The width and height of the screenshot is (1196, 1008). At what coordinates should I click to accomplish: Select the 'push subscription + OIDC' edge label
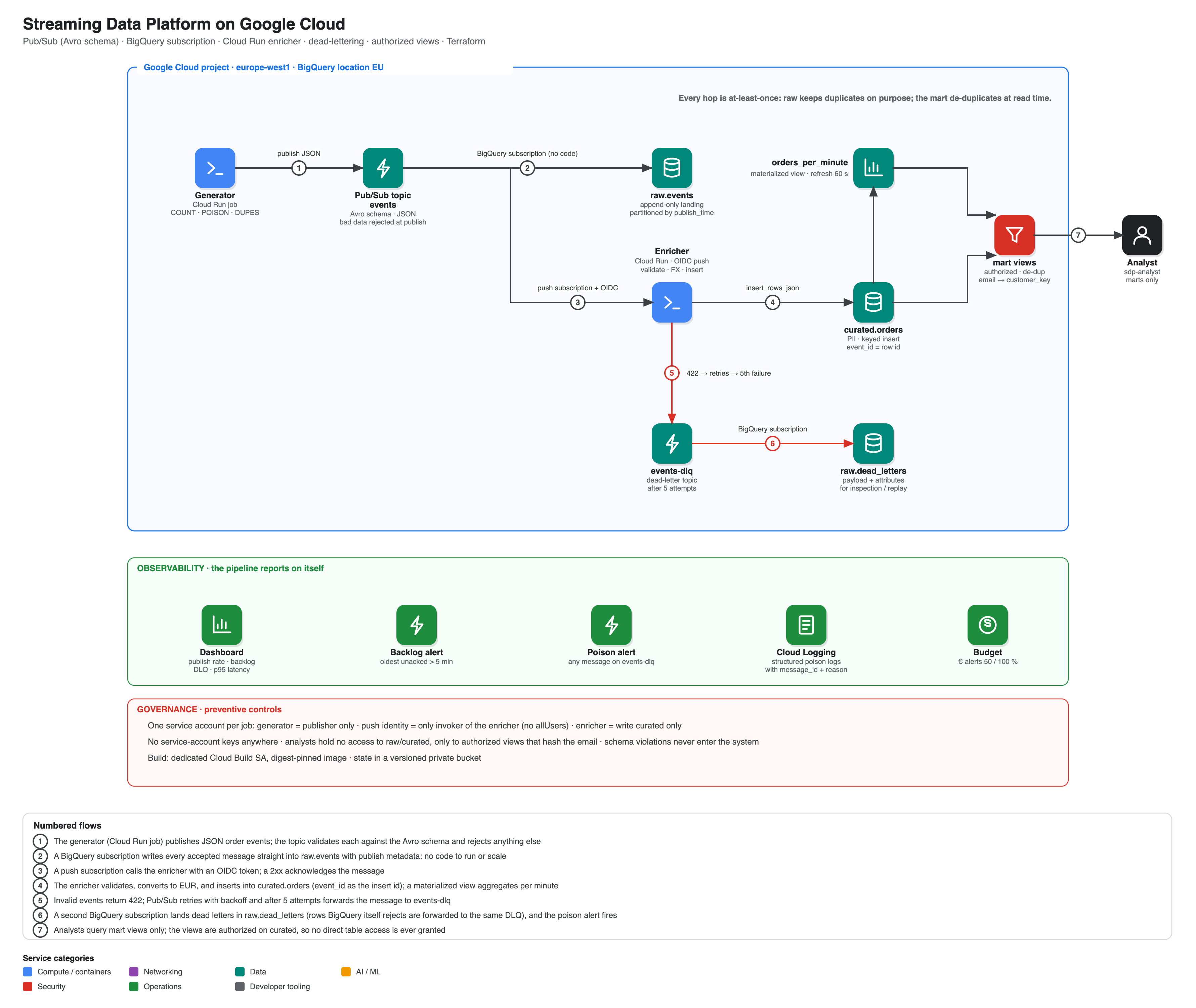pos(577,288)
